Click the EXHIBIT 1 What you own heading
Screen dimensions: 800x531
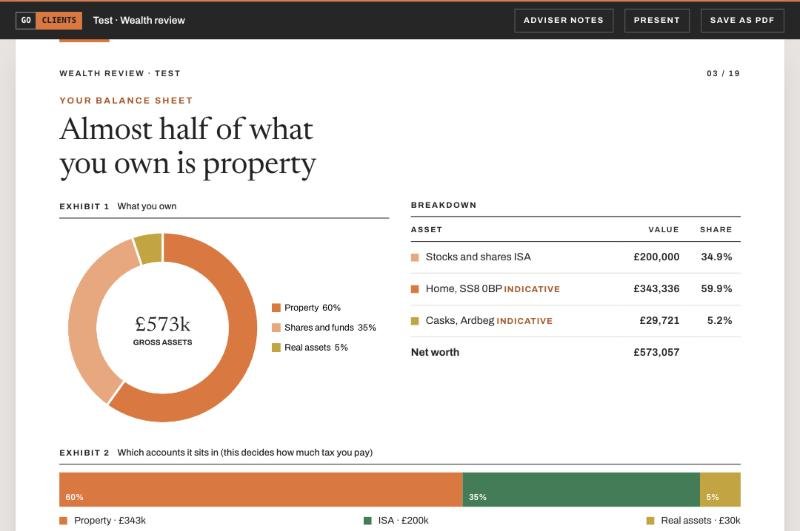(118, 207)
